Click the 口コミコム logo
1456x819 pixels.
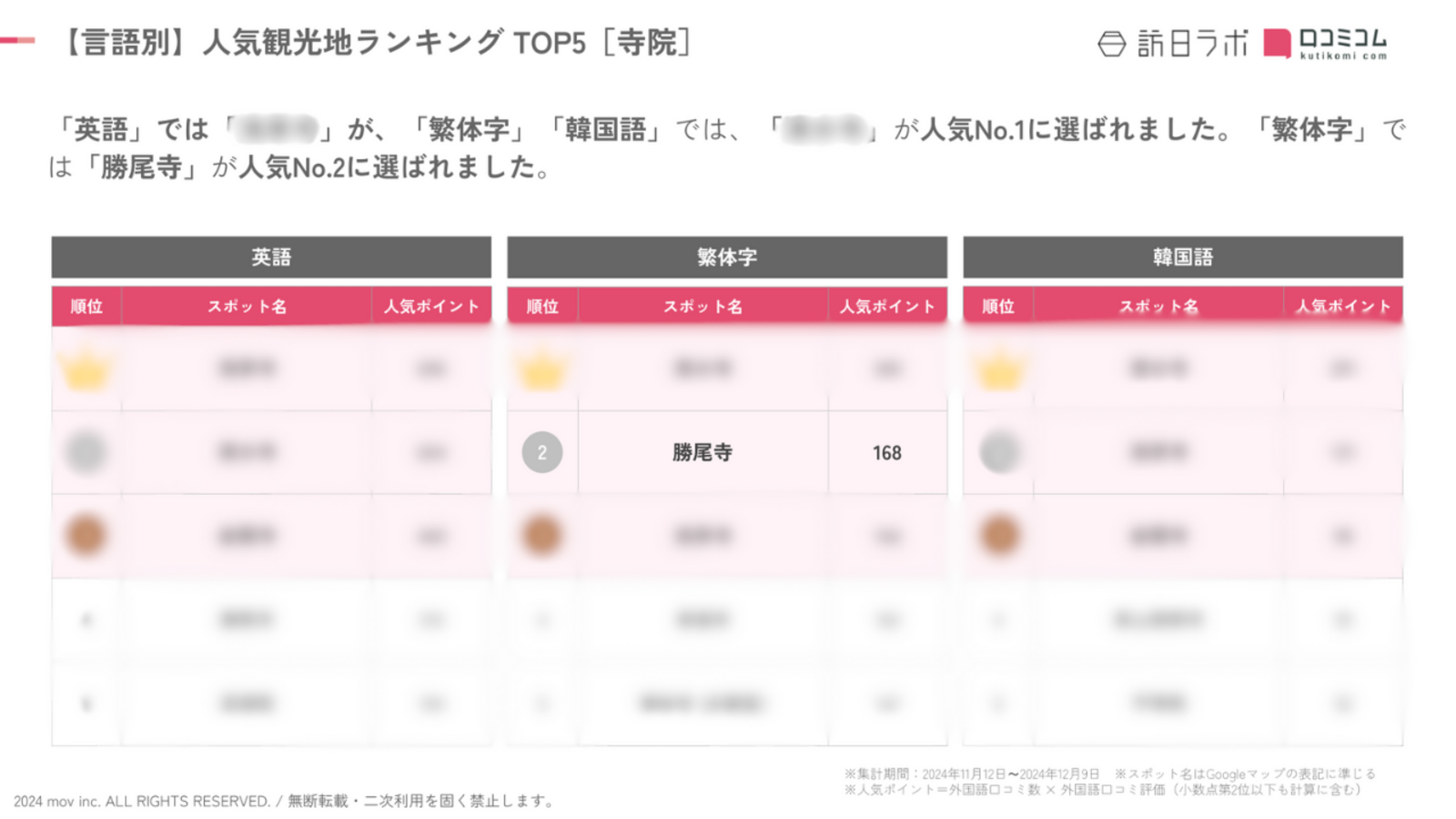point(1326,43)
